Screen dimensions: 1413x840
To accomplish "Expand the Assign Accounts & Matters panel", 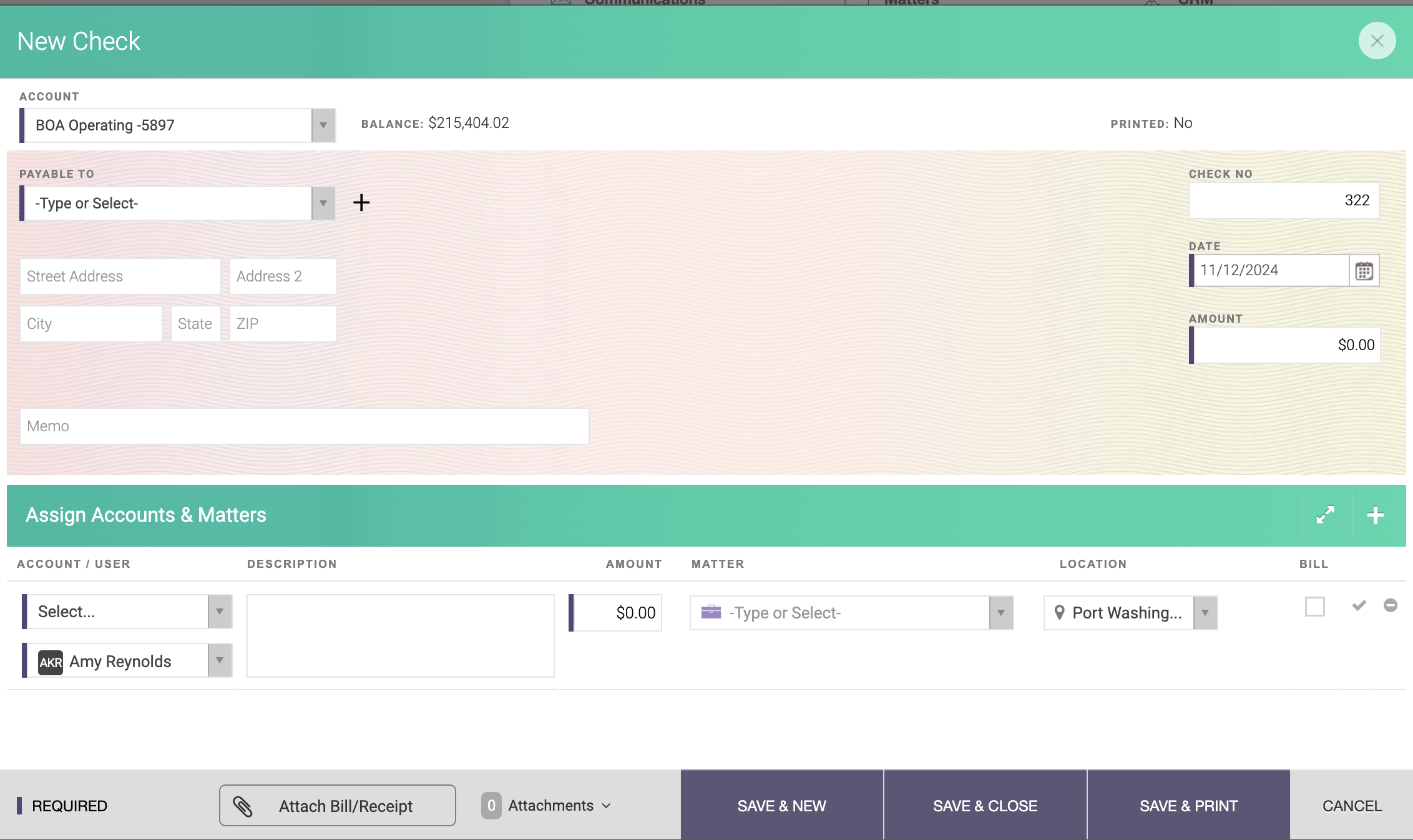I will [1326, 515].
